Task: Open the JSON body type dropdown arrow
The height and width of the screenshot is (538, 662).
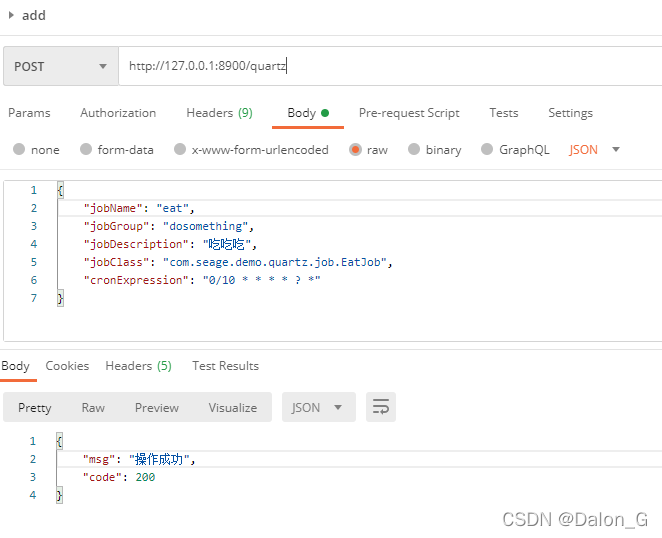Action: 616,149
